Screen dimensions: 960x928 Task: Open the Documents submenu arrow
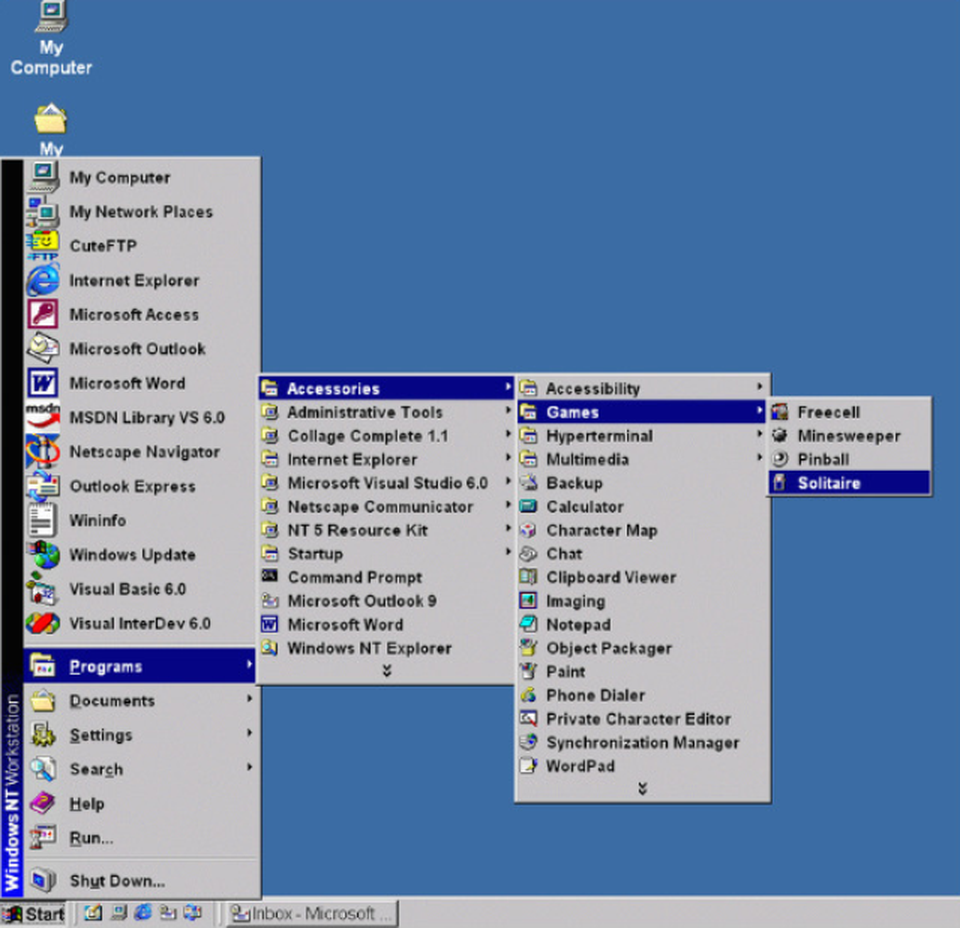coord(249,698)
